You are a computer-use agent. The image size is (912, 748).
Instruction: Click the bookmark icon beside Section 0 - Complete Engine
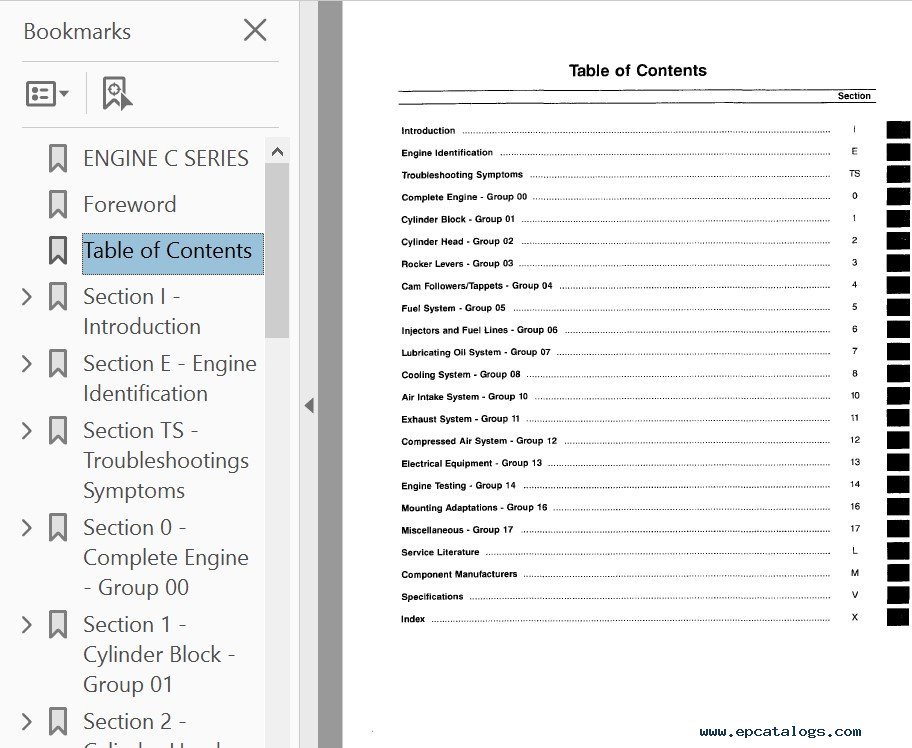58,527
